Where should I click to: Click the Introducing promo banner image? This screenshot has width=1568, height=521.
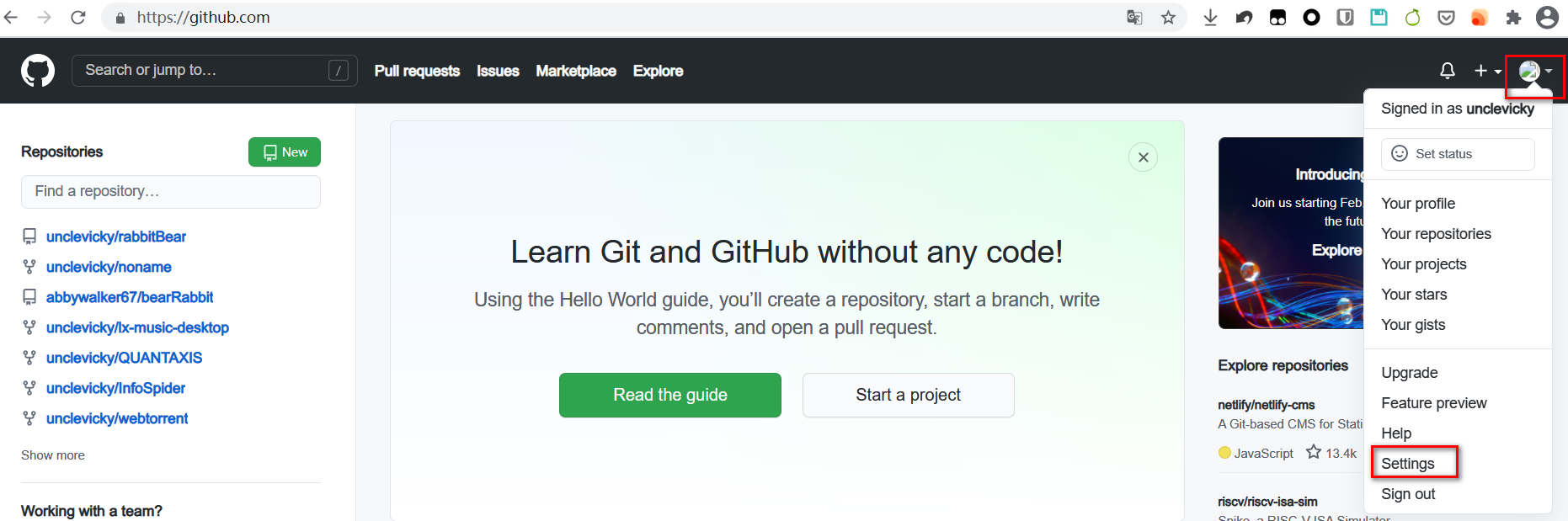pyautogui.click(x=1291, y=233)
